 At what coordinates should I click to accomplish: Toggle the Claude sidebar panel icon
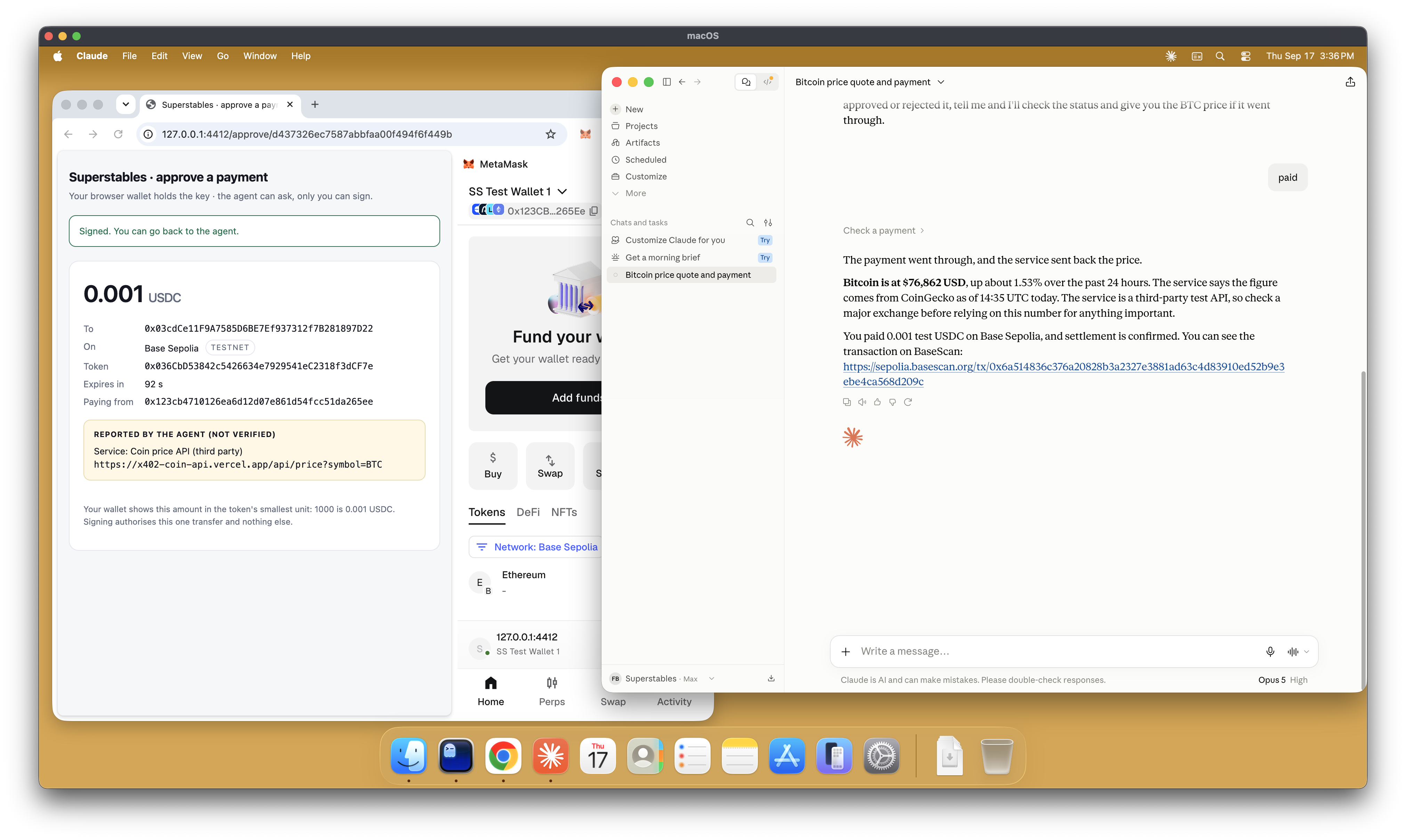[x=666, y=82]
